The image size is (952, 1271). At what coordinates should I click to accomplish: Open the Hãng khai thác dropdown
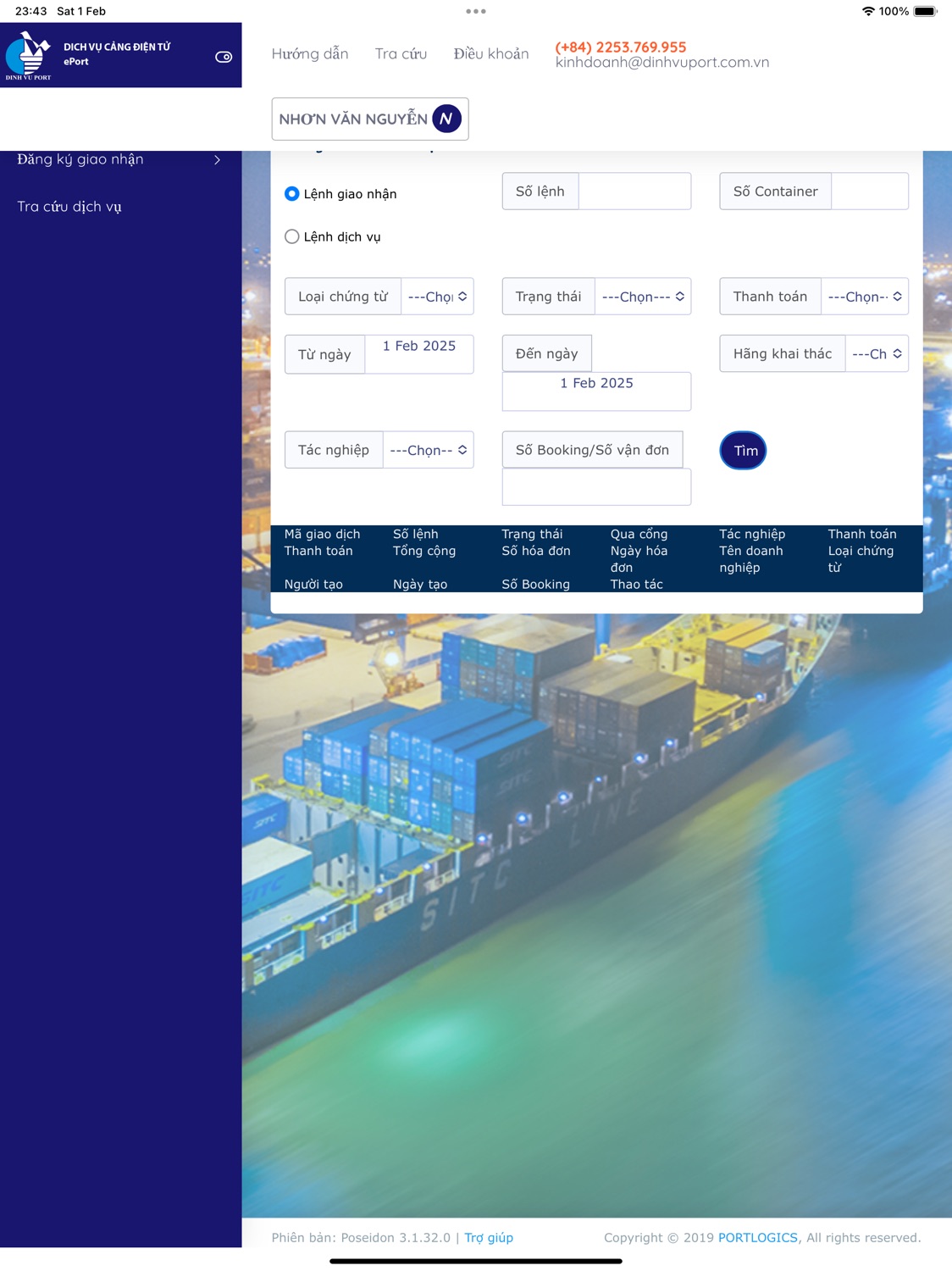[877, 353]
